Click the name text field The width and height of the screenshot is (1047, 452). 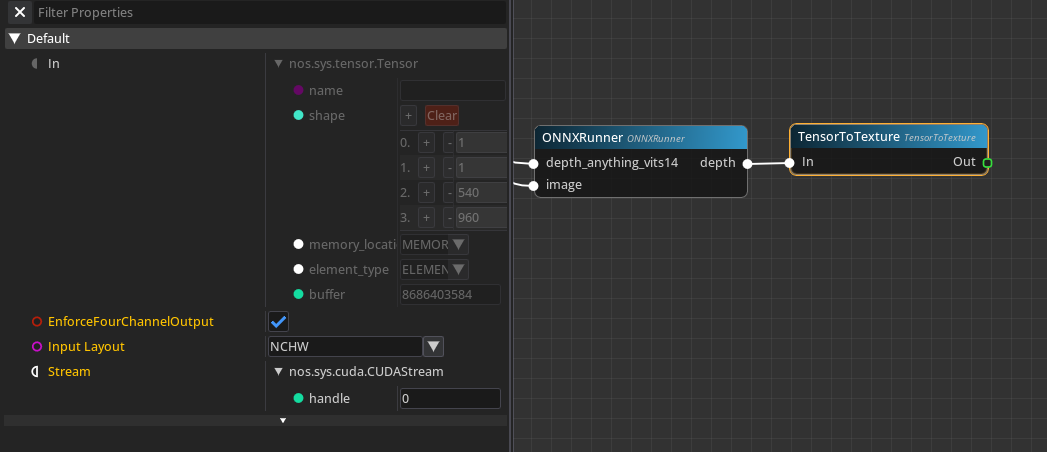click(x=452, y=90)
